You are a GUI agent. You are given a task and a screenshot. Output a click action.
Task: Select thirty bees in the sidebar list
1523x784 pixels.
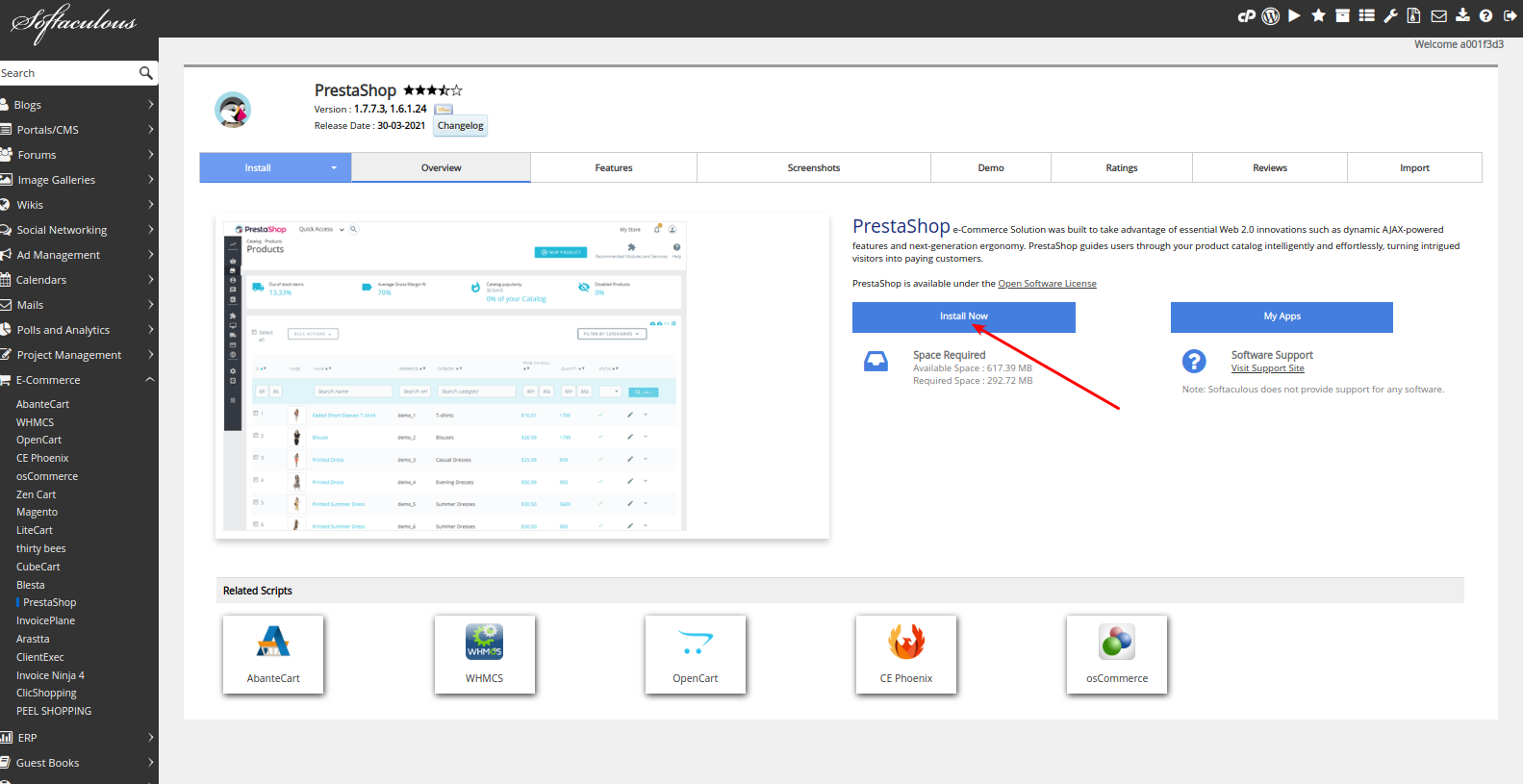(x=40, y=549)
